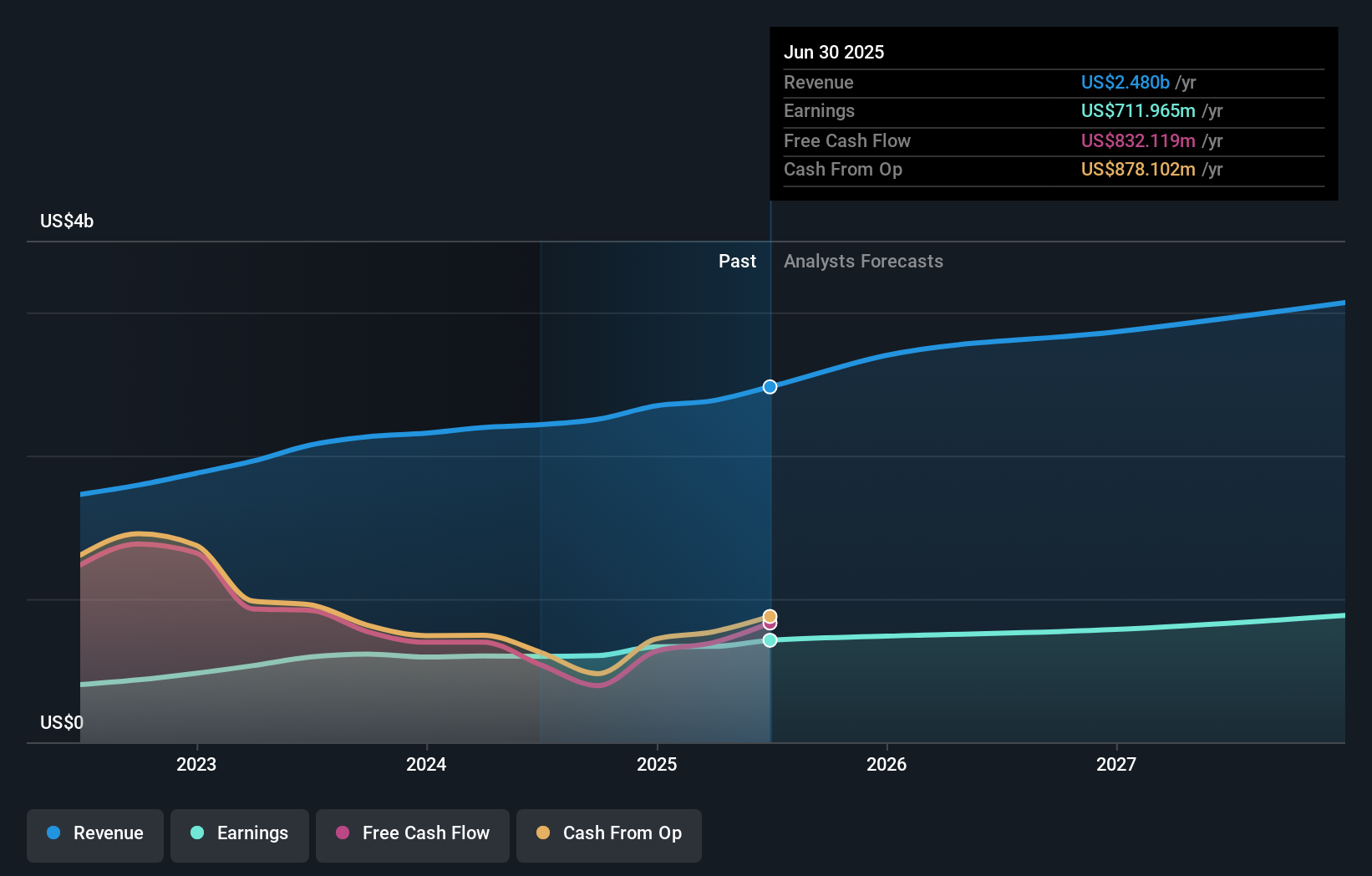Select the Past section of the chart

pyautogui.click(x=737, y=261)
